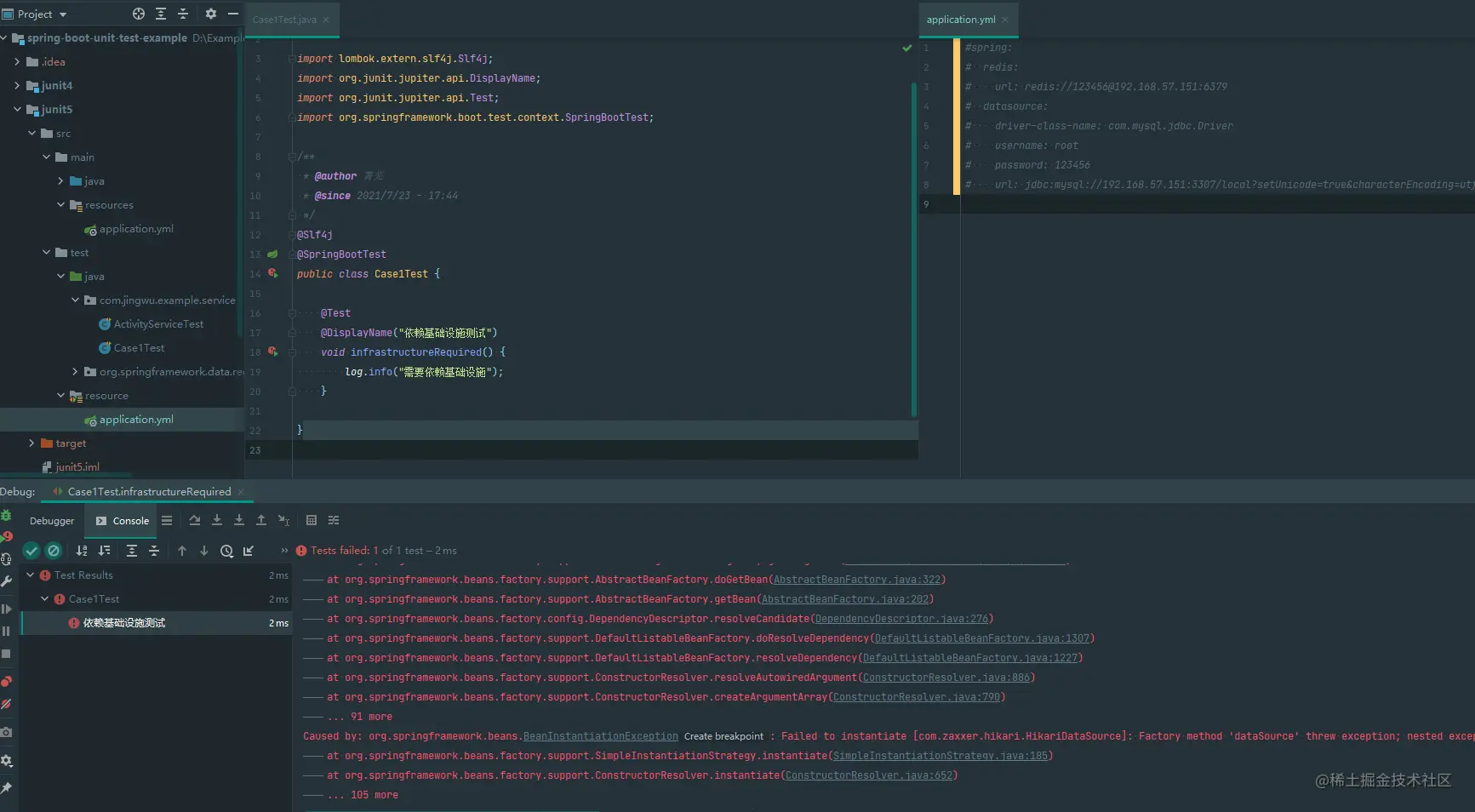Switch to Console tab
This screenshot has height=812, width=1475.
coord(122,521)
